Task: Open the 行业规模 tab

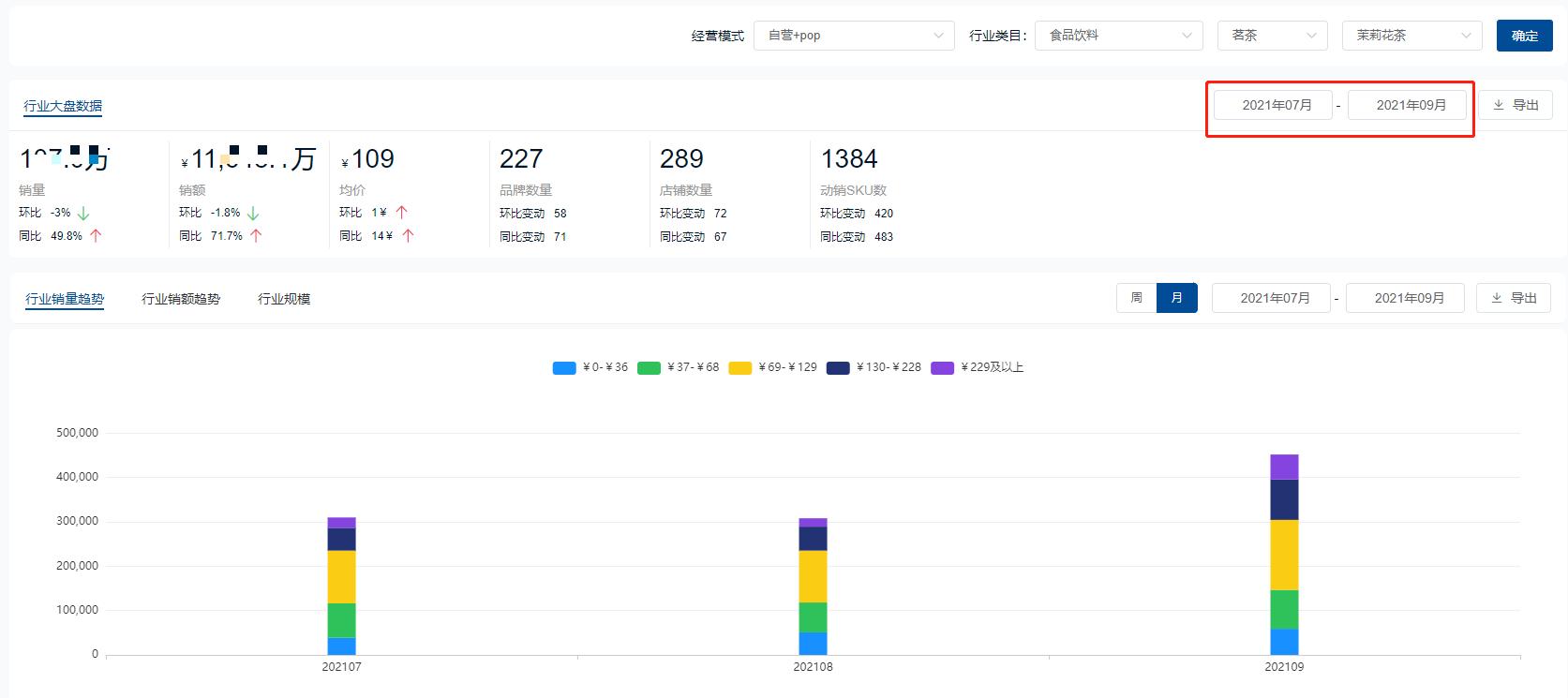Action: click(x=284, y=299)
